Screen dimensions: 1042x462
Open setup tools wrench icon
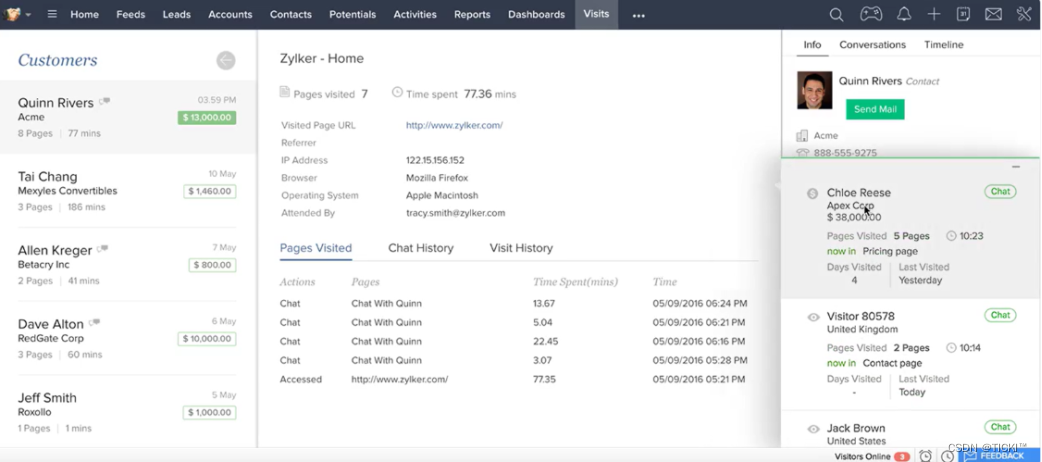1023,14
